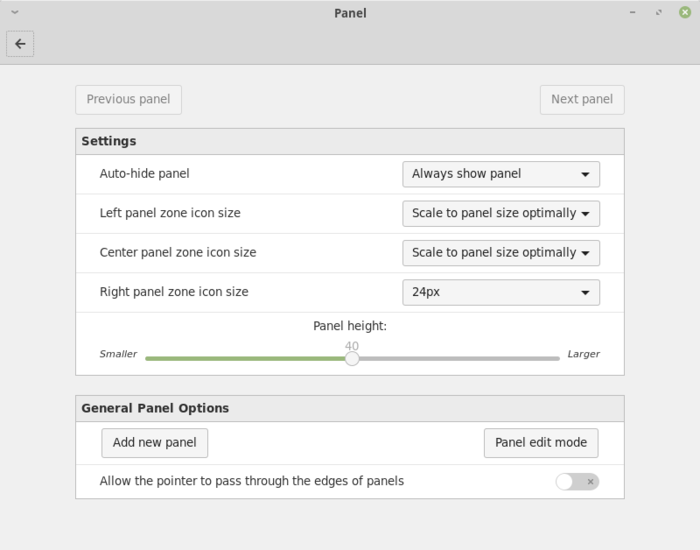Close the Panel settings window

[684, 13]
